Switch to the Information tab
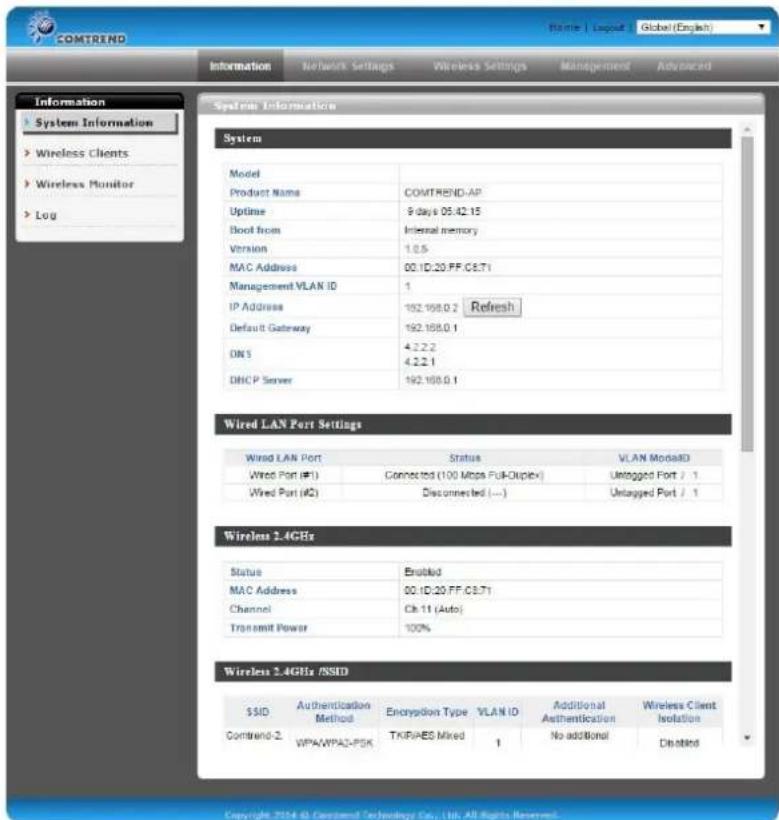779x820 pixels. click(x=240, y=66)
